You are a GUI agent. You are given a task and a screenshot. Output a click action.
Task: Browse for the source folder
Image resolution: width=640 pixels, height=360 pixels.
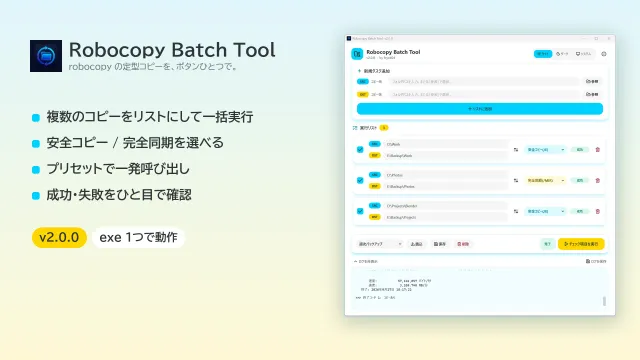[592, 82]
